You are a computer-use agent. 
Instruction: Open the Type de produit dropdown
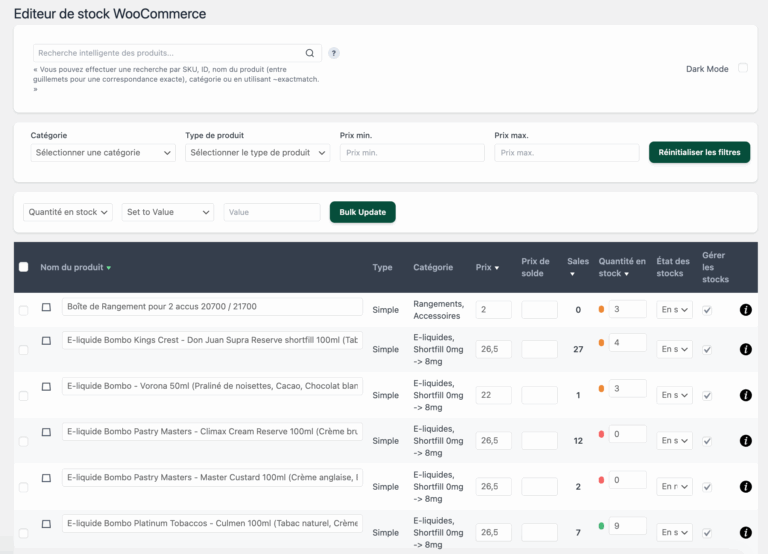[258, 153]
